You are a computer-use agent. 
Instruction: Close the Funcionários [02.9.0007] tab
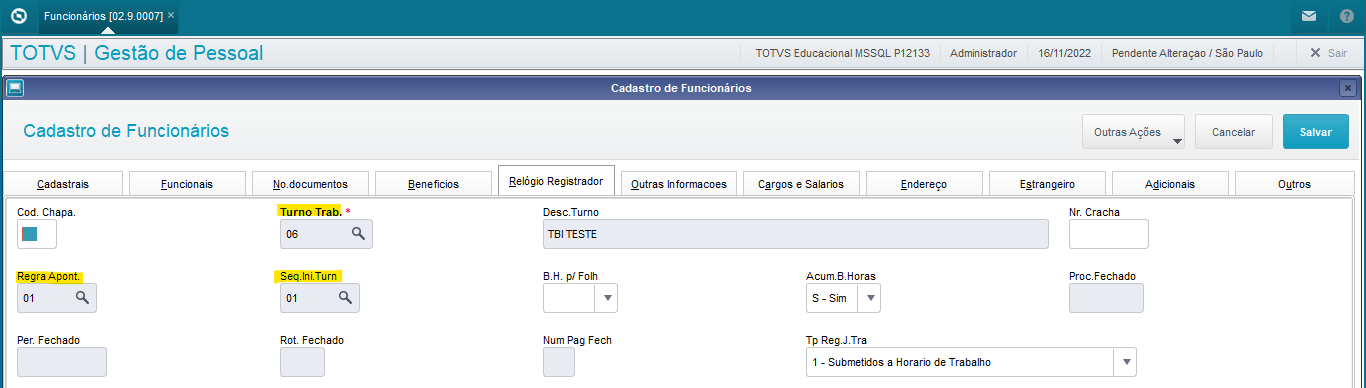tap(171, 16)
